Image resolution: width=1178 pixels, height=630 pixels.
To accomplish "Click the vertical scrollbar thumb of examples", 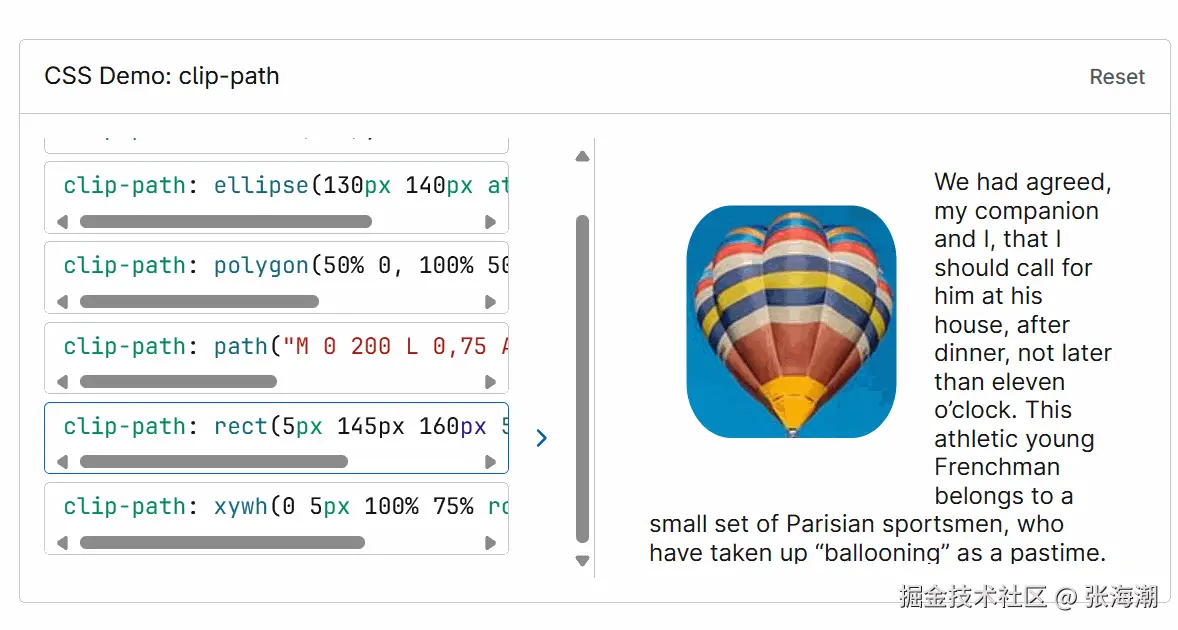I will pos(583,380).
